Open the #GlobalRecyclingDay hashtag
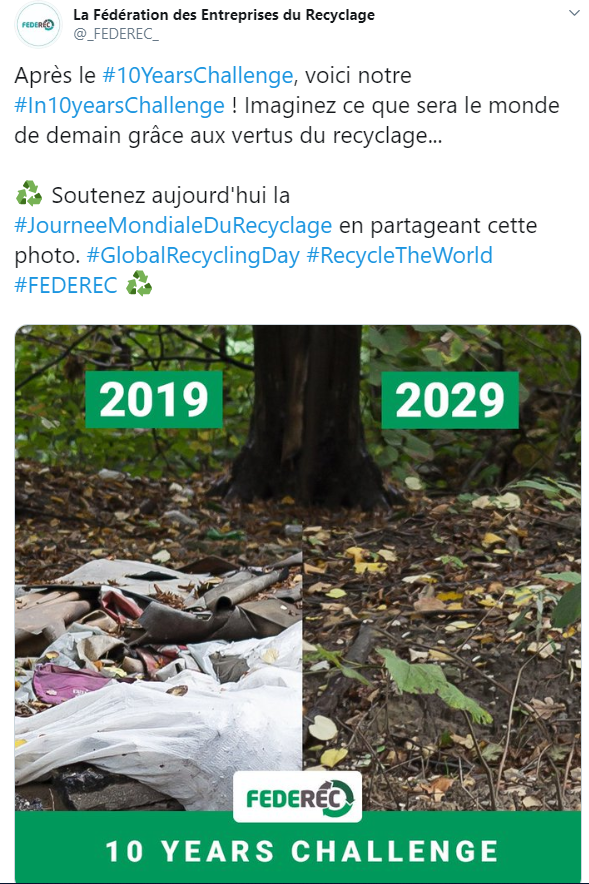The height and width of the screenshot is (884, 589). [193, 255]
